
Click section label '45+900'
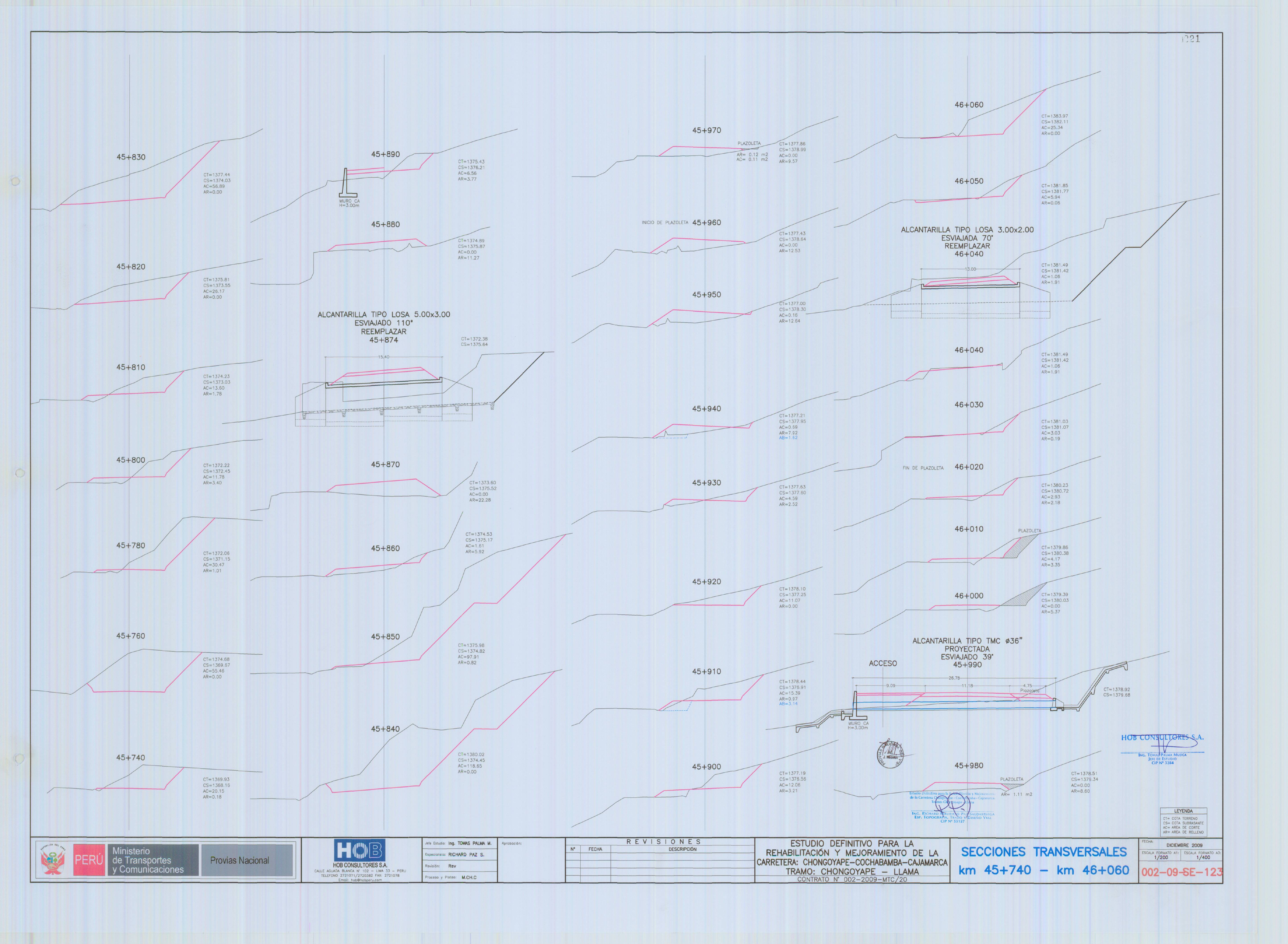point(707,767)
